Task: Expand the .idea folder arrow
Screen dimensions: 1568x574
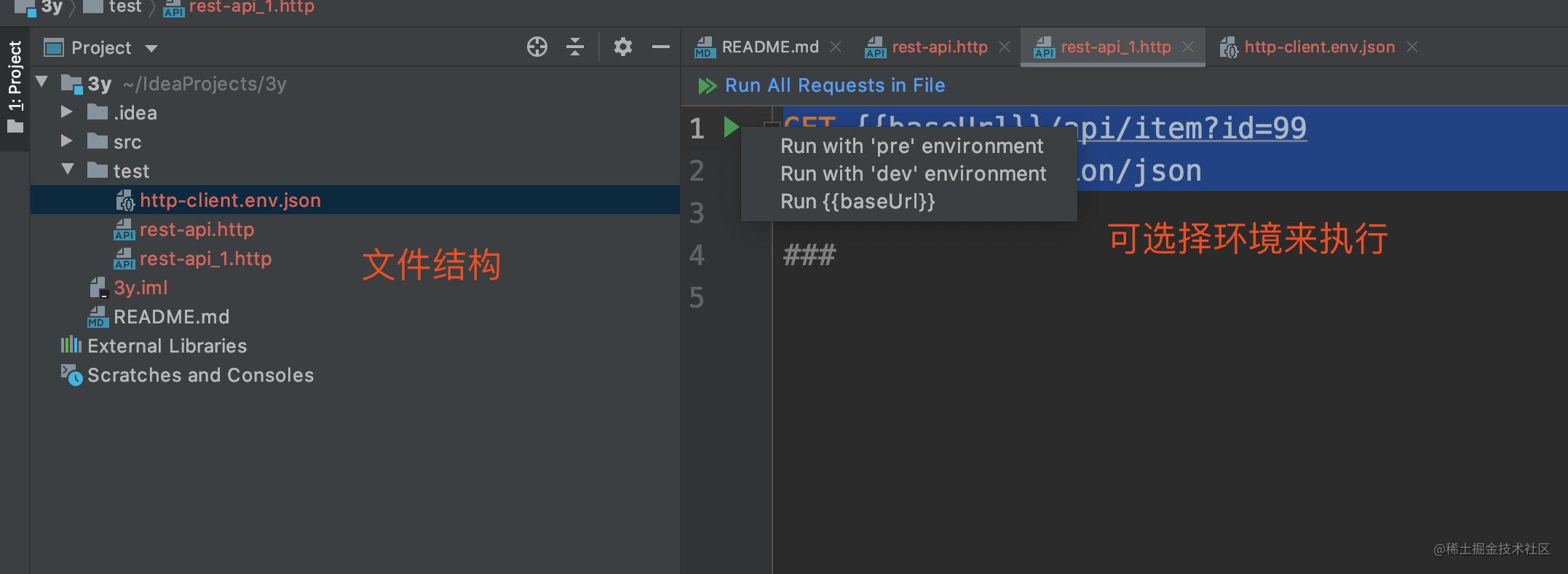Action: pyautogui.click(x=66, y=111)
